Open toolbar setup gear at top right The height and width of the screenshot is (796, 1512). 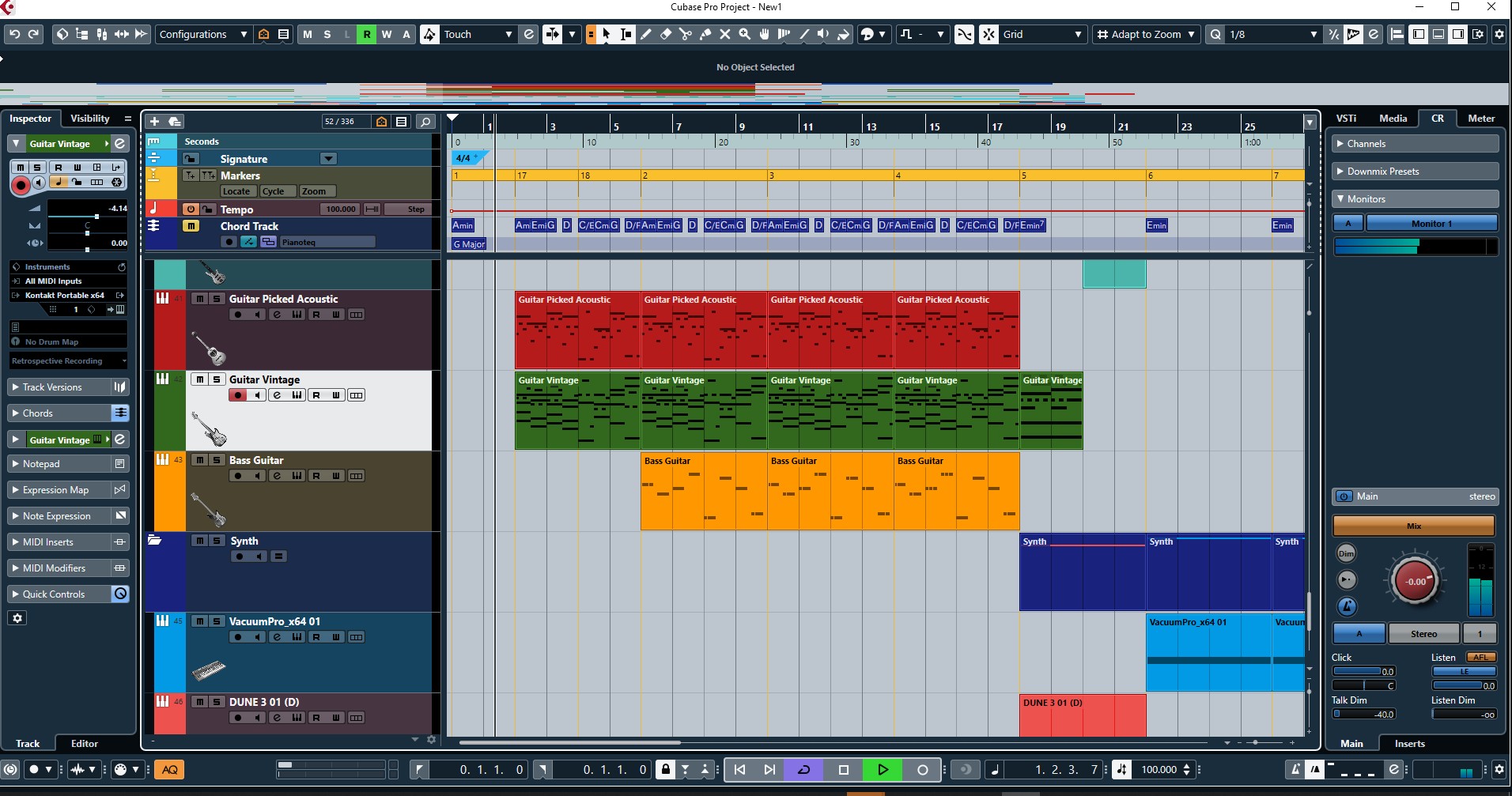tap(1499, 34)
